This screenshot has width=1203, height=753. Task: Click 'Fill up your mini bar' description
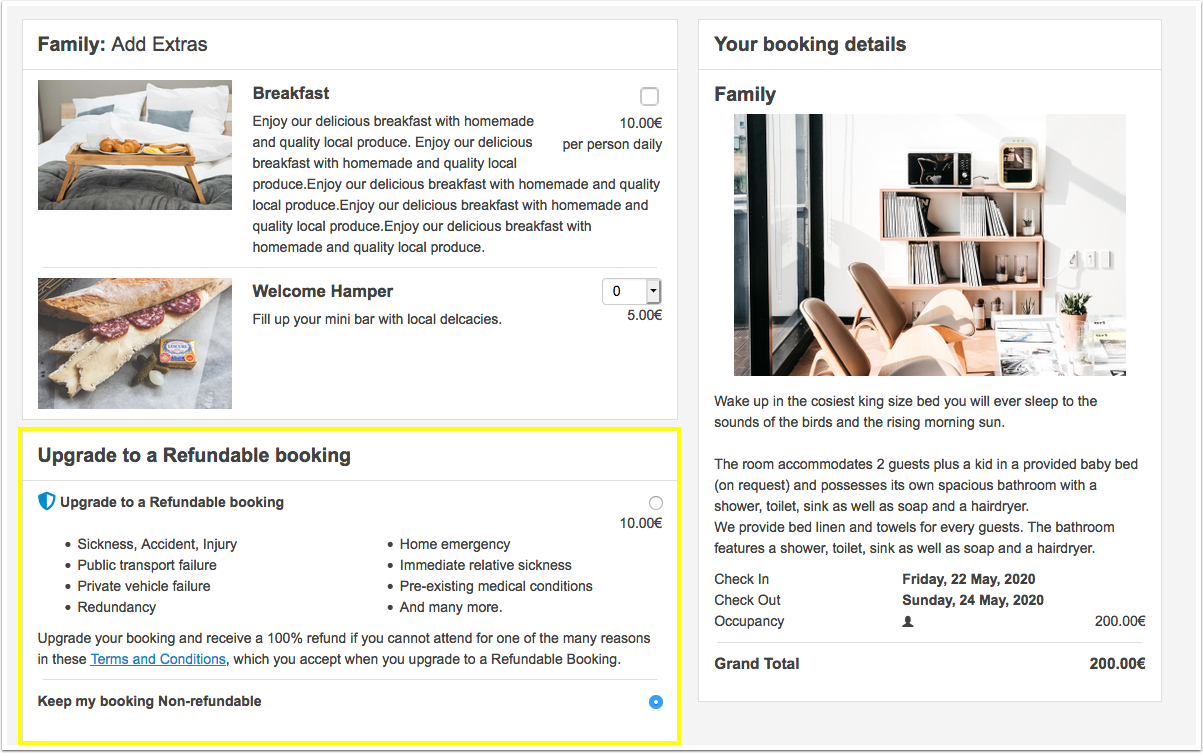click(377, 319)
